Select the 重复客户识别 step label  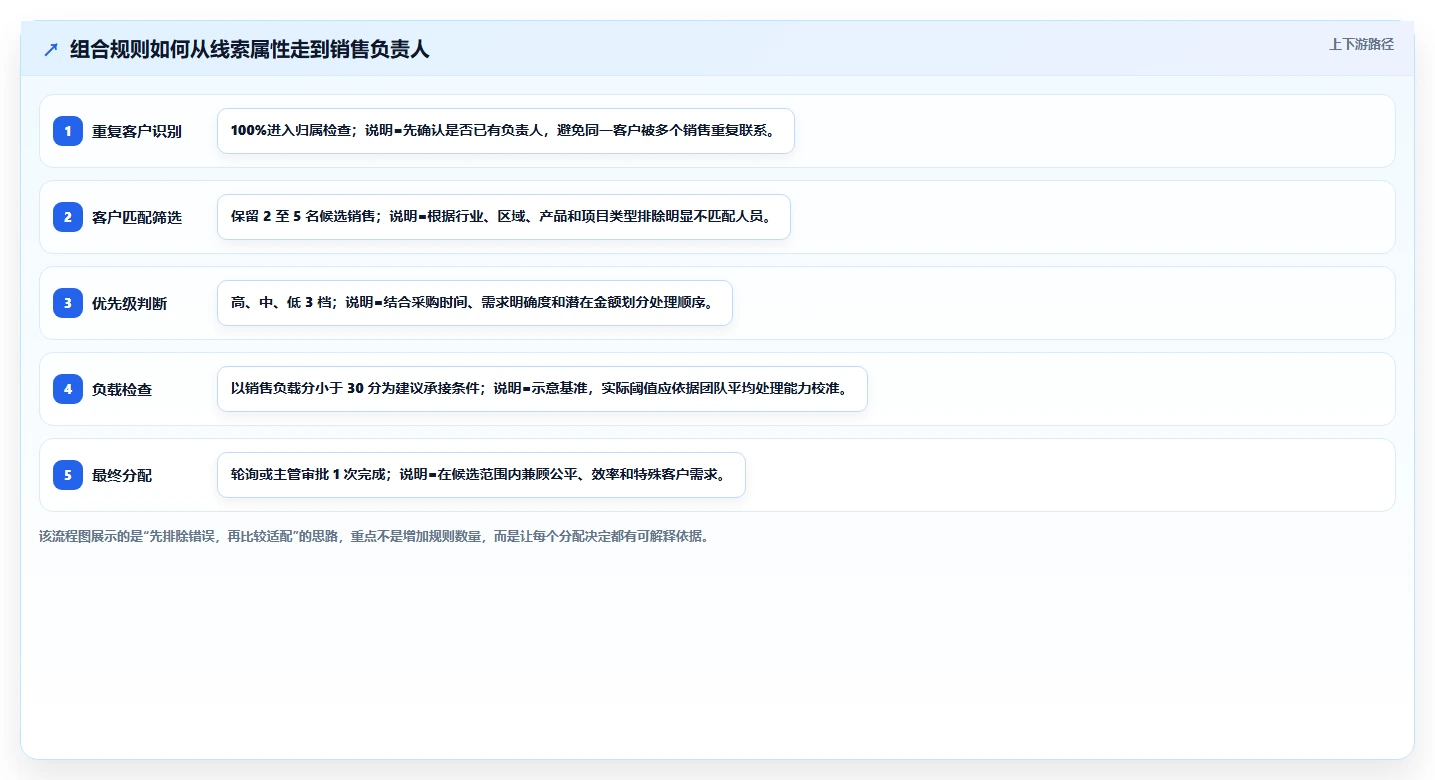[137, 131]
